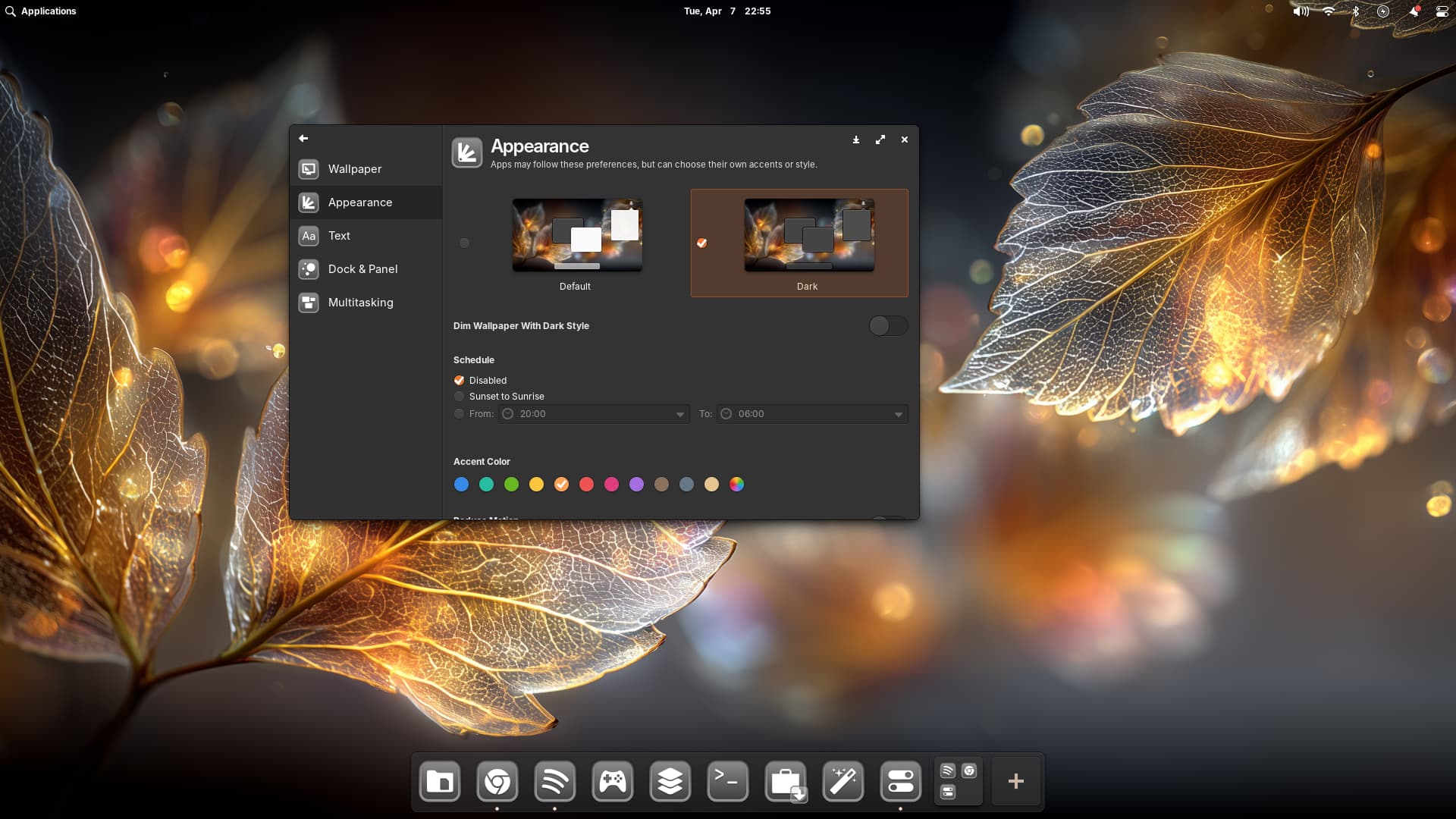The width and height of the screenshot is (1456, 819).
Task: Click the Dock & Panel sidebar icon
Action: [x=309, y=269]
